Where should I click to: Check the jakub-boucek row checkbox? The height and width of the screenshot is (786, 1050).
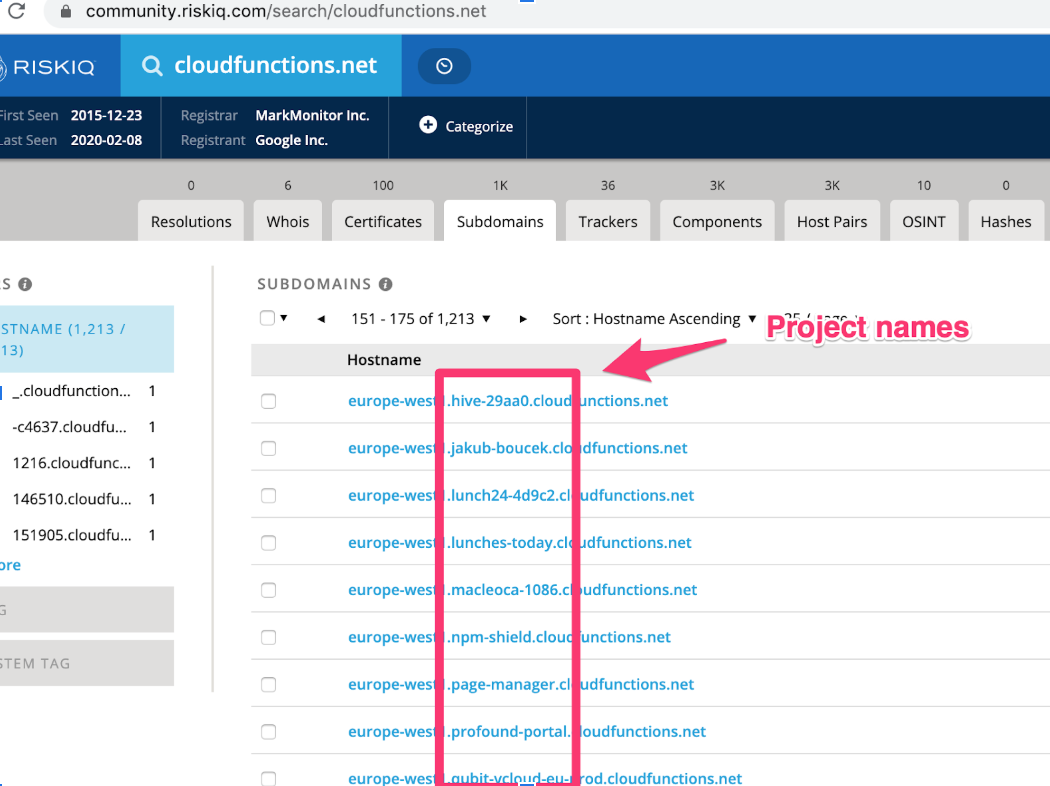pyautogui.click(x=269, y=449)
